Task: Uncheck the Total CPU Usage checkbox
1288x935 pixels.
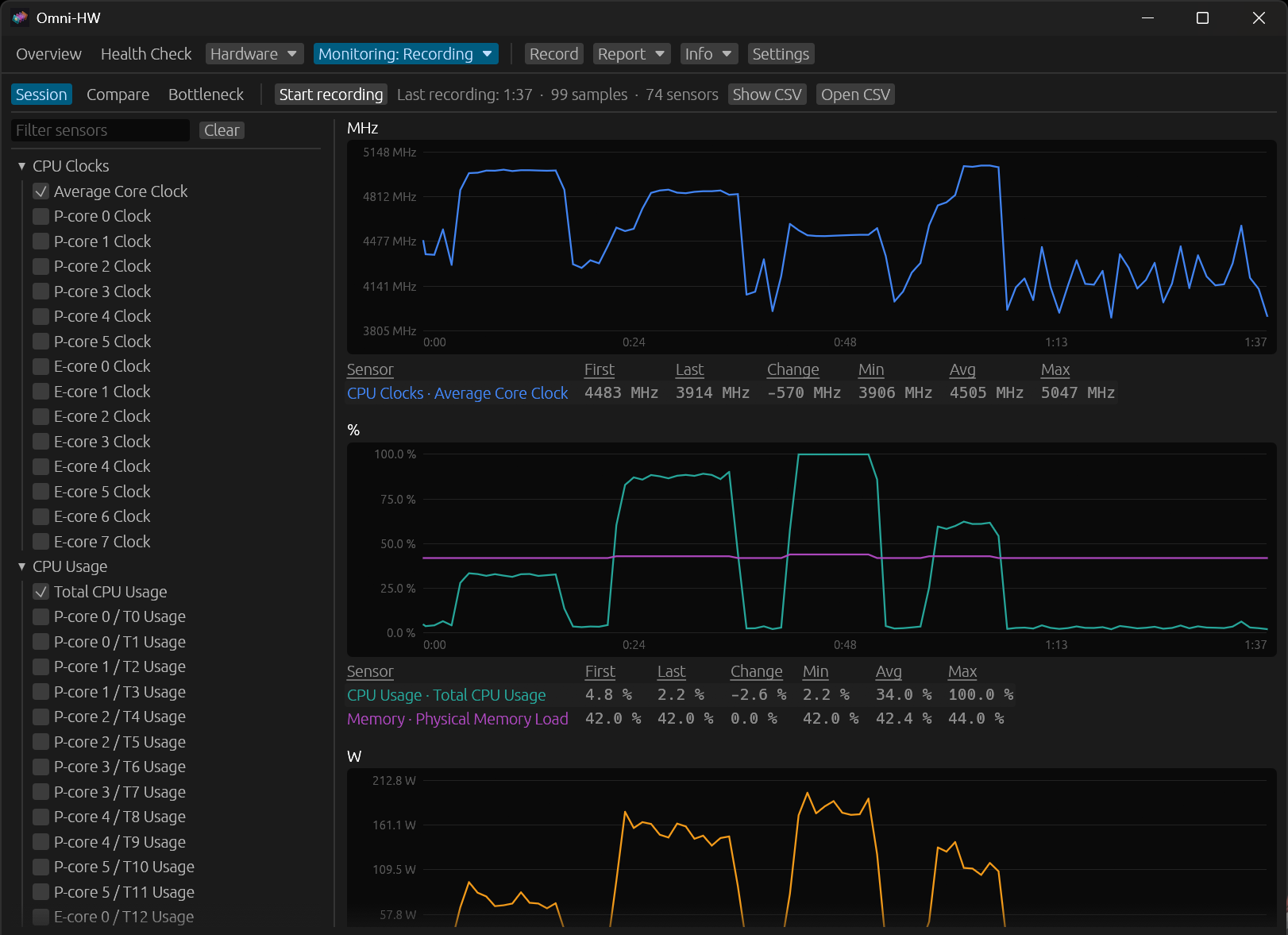Action: [41, 592]
